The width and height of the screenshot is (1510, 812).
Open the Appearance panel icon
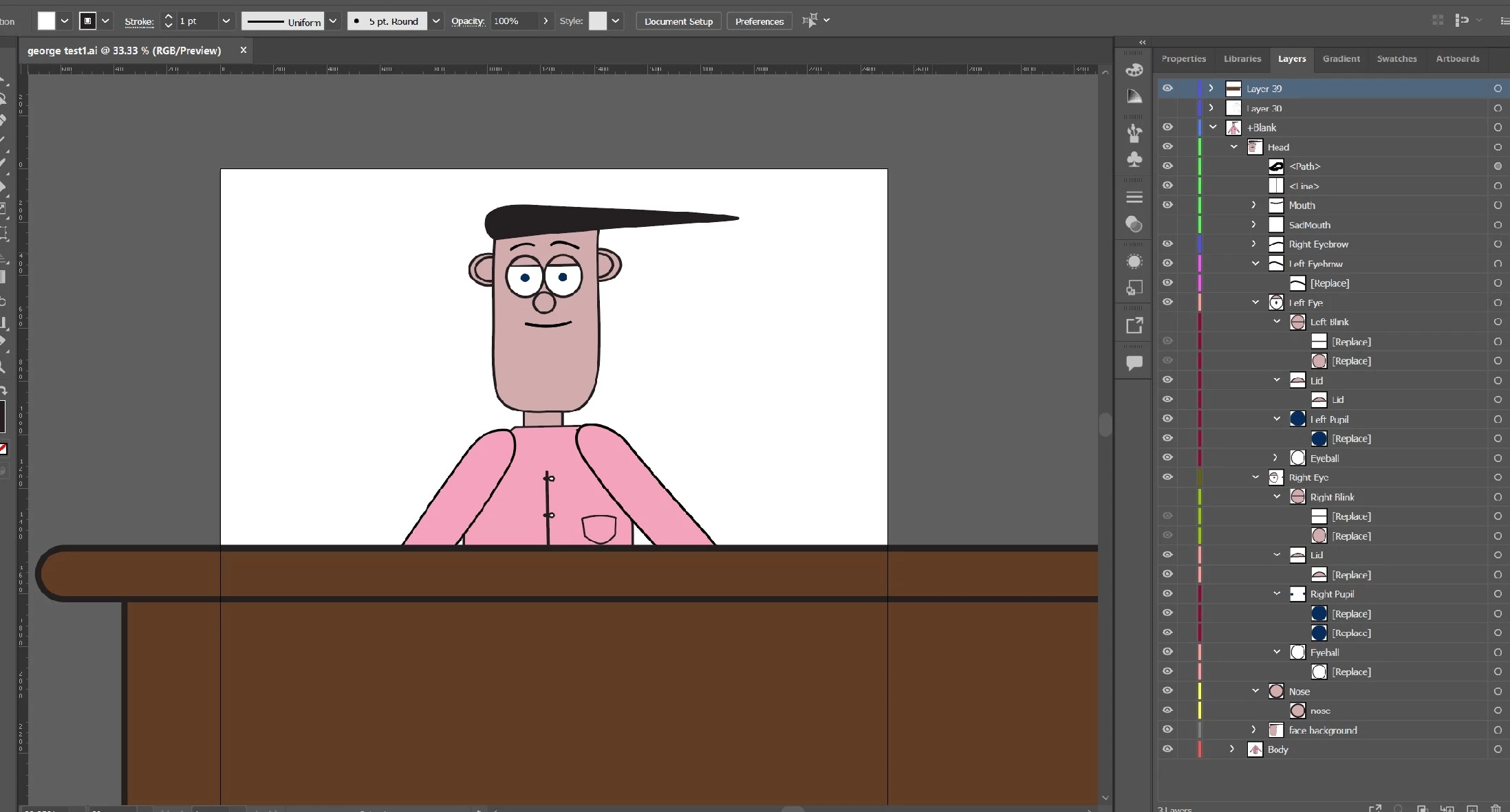tap(1134, 261)
